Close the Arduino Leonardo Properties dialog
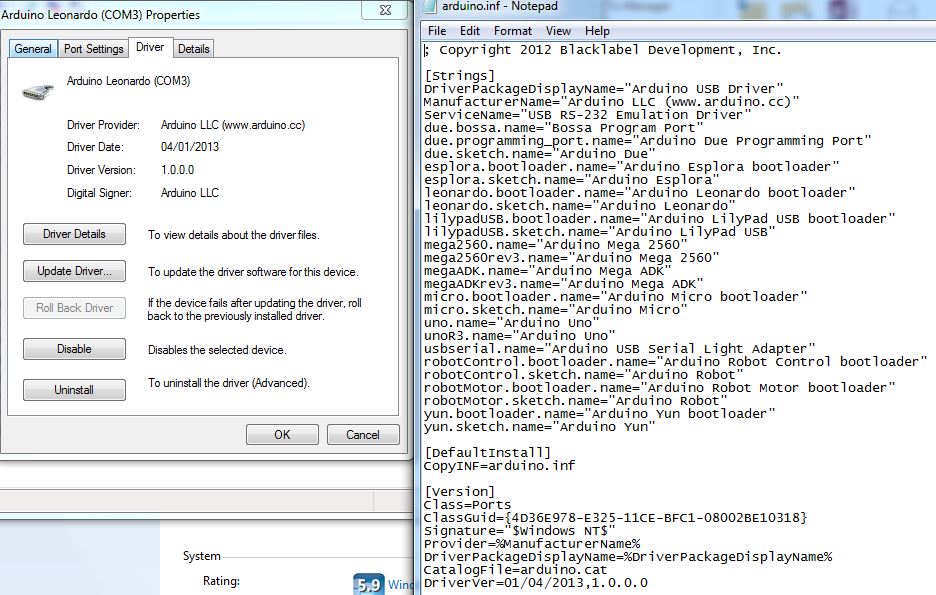Screen dimensions: 936x595 pyautogui.click(x=386, y=10)
